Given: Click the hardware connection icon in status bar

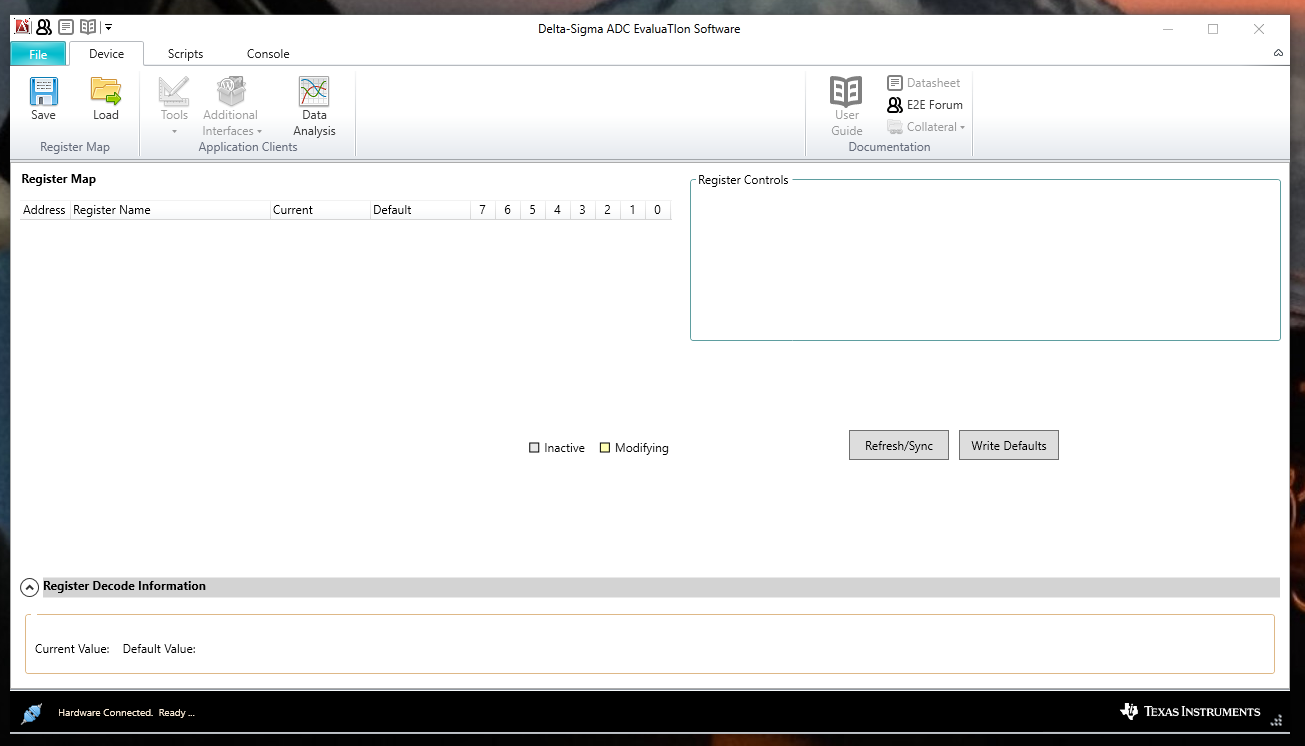Looking at the screenshot, I should click(32, 713).
